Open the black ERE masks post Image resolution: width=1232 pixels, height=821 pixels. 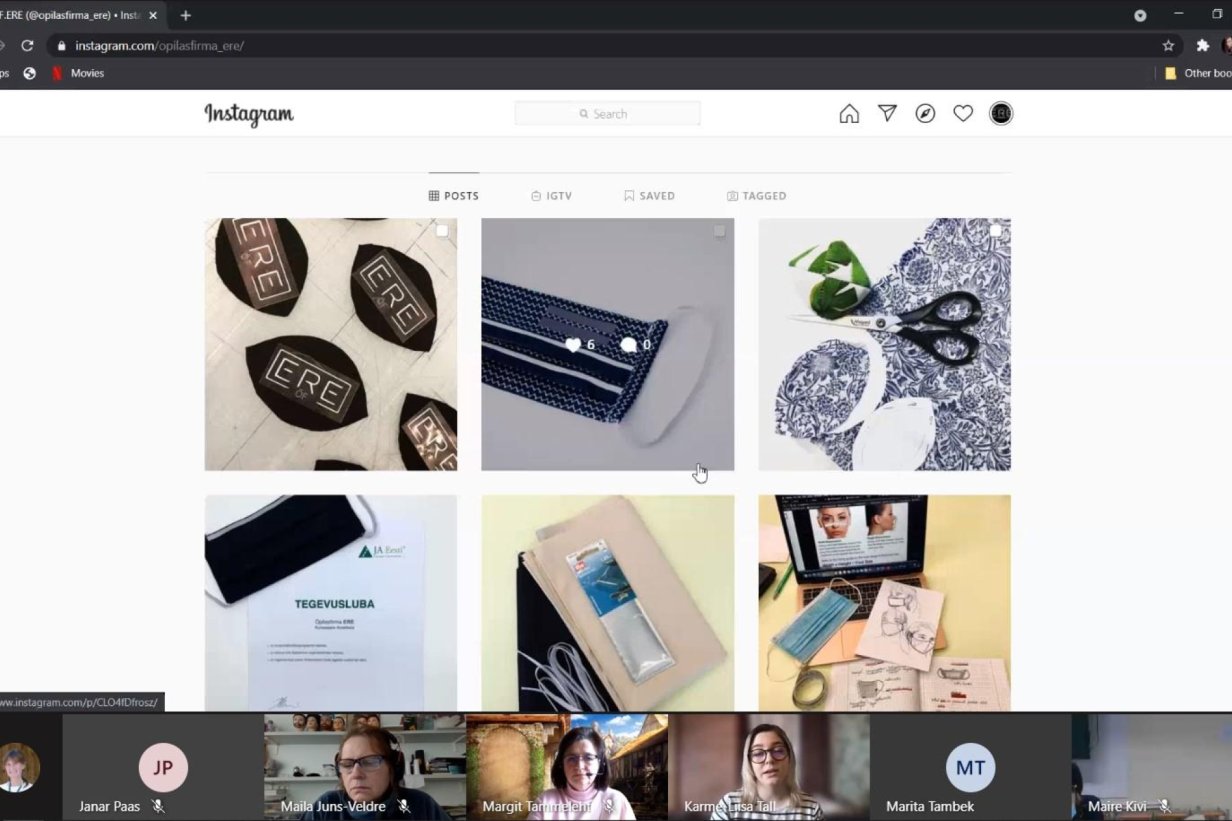[331, 344]
